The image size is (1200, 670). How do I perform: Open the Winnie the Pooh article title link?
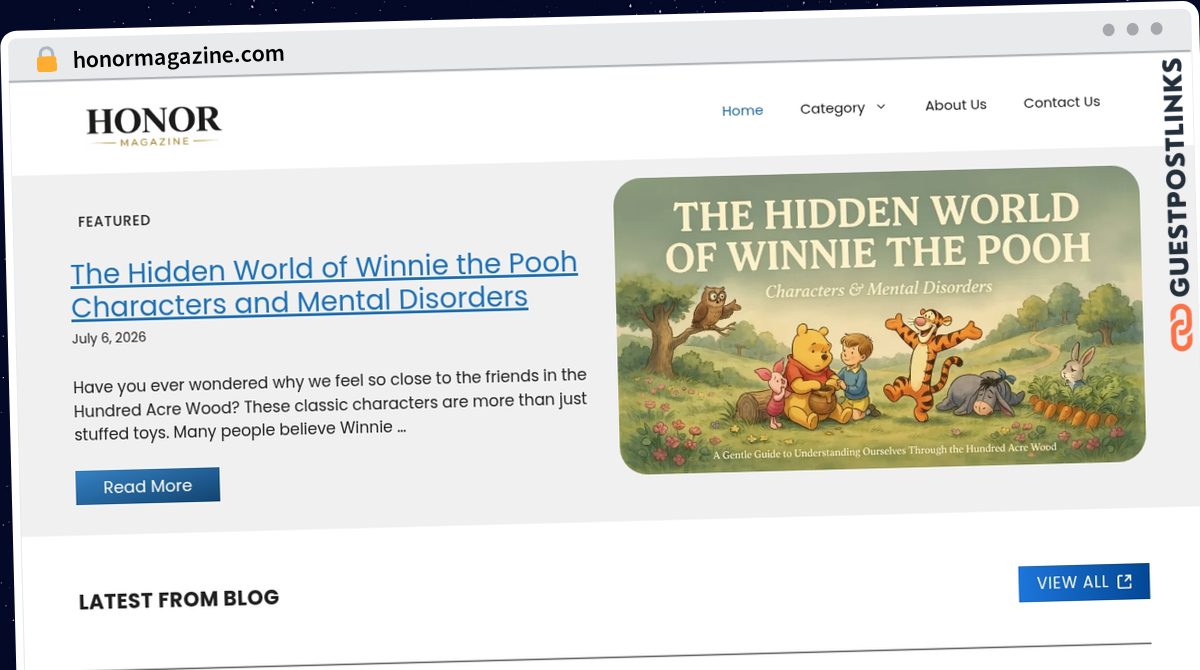[x=324, y=284]
